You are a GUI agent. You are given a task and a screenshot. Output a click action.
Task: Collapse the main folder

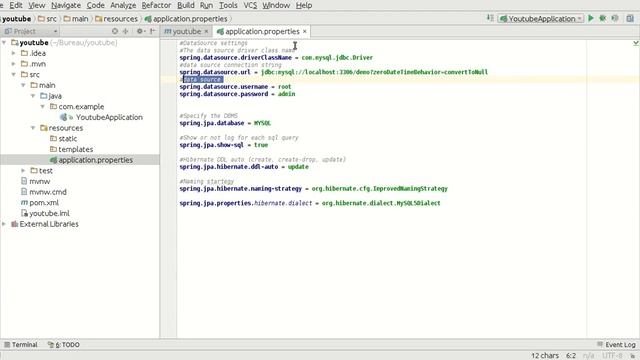click(x=23, y=85)
